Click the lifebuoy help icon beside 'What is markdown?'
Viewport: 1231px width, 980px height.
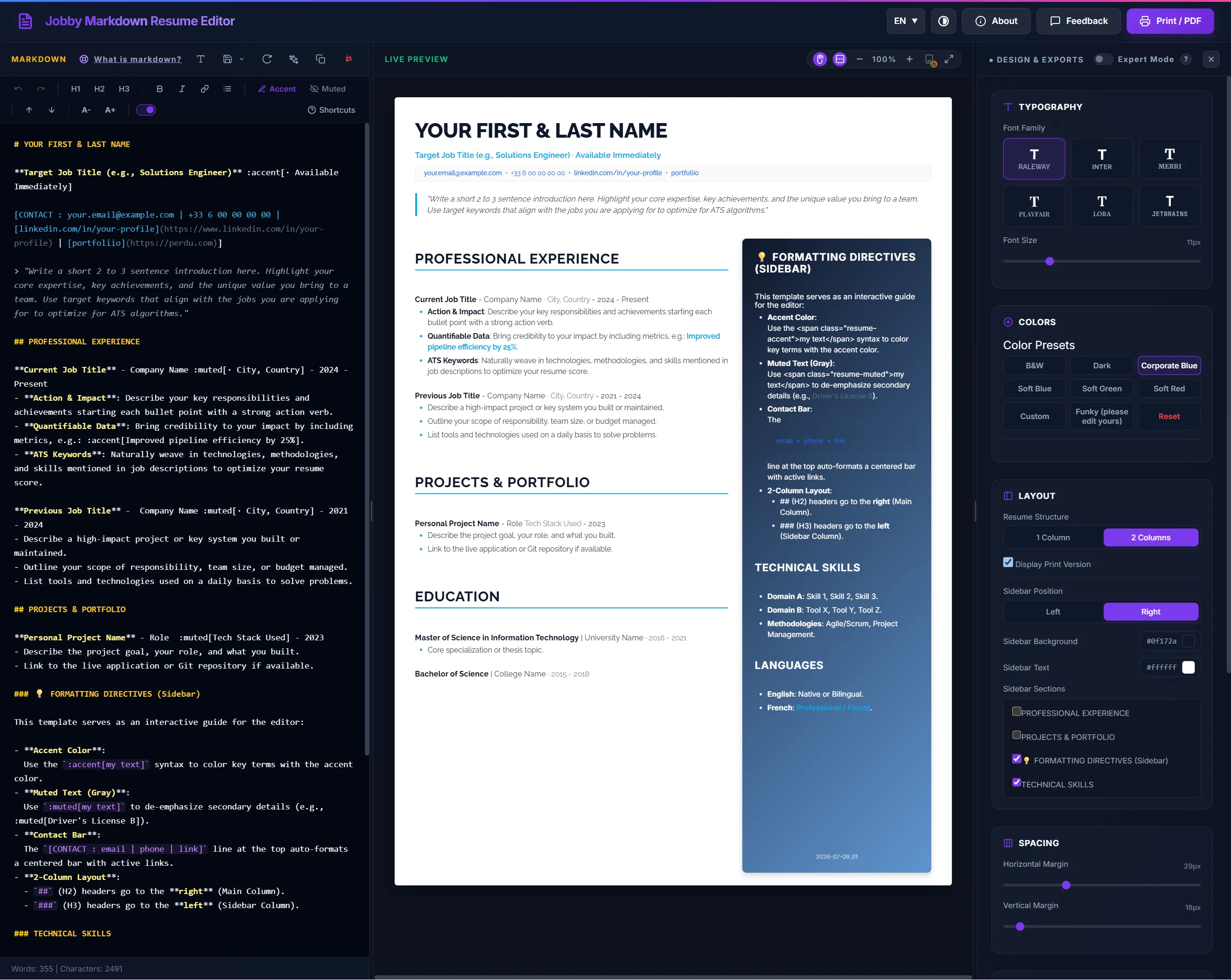tap(84, 59)
